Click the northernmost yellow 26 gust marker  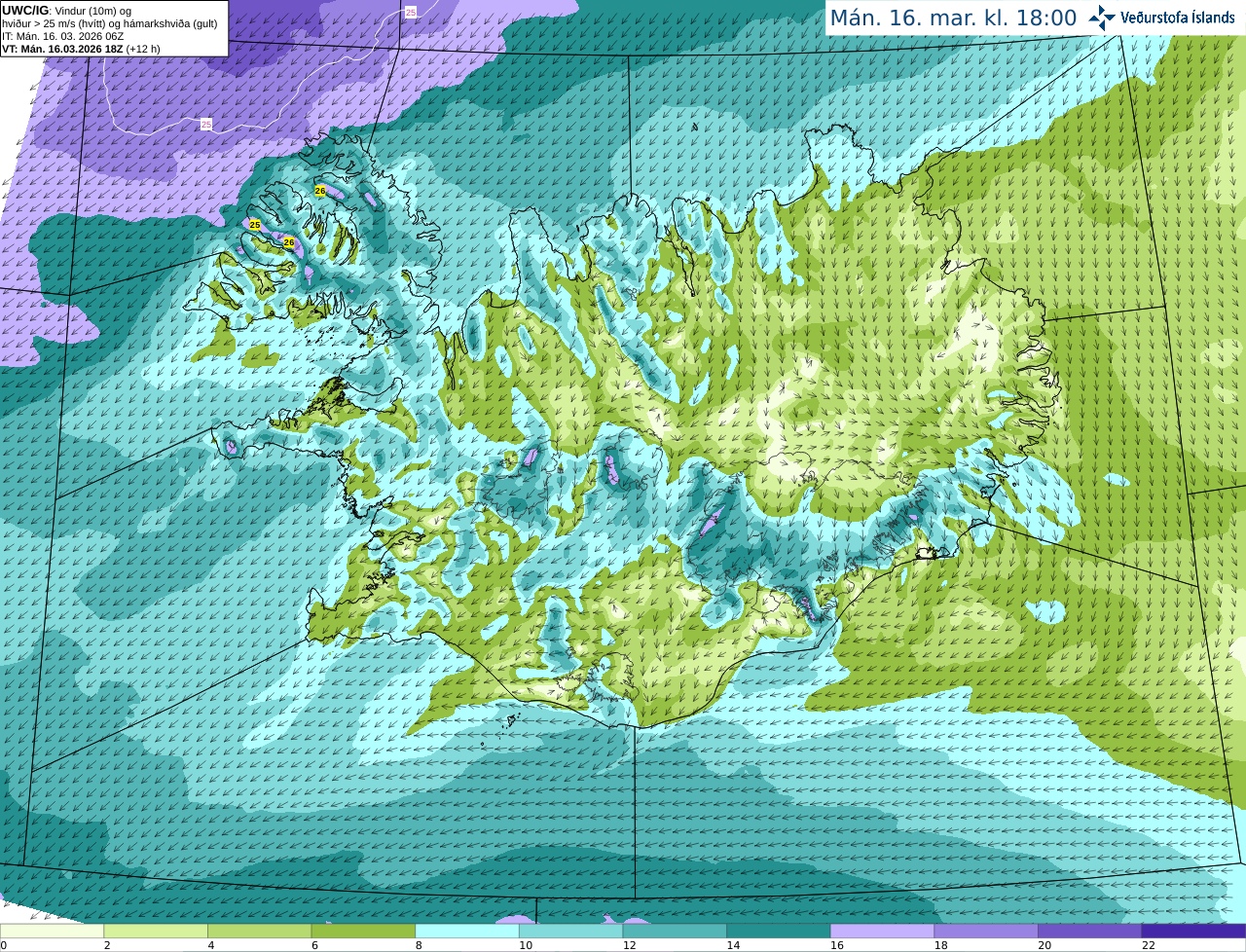[320, 191]
